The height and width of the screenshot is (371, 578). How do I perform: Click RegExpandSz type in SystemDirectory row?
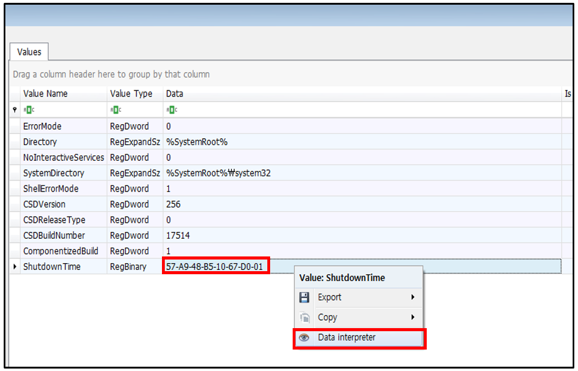tap(135, 173)
